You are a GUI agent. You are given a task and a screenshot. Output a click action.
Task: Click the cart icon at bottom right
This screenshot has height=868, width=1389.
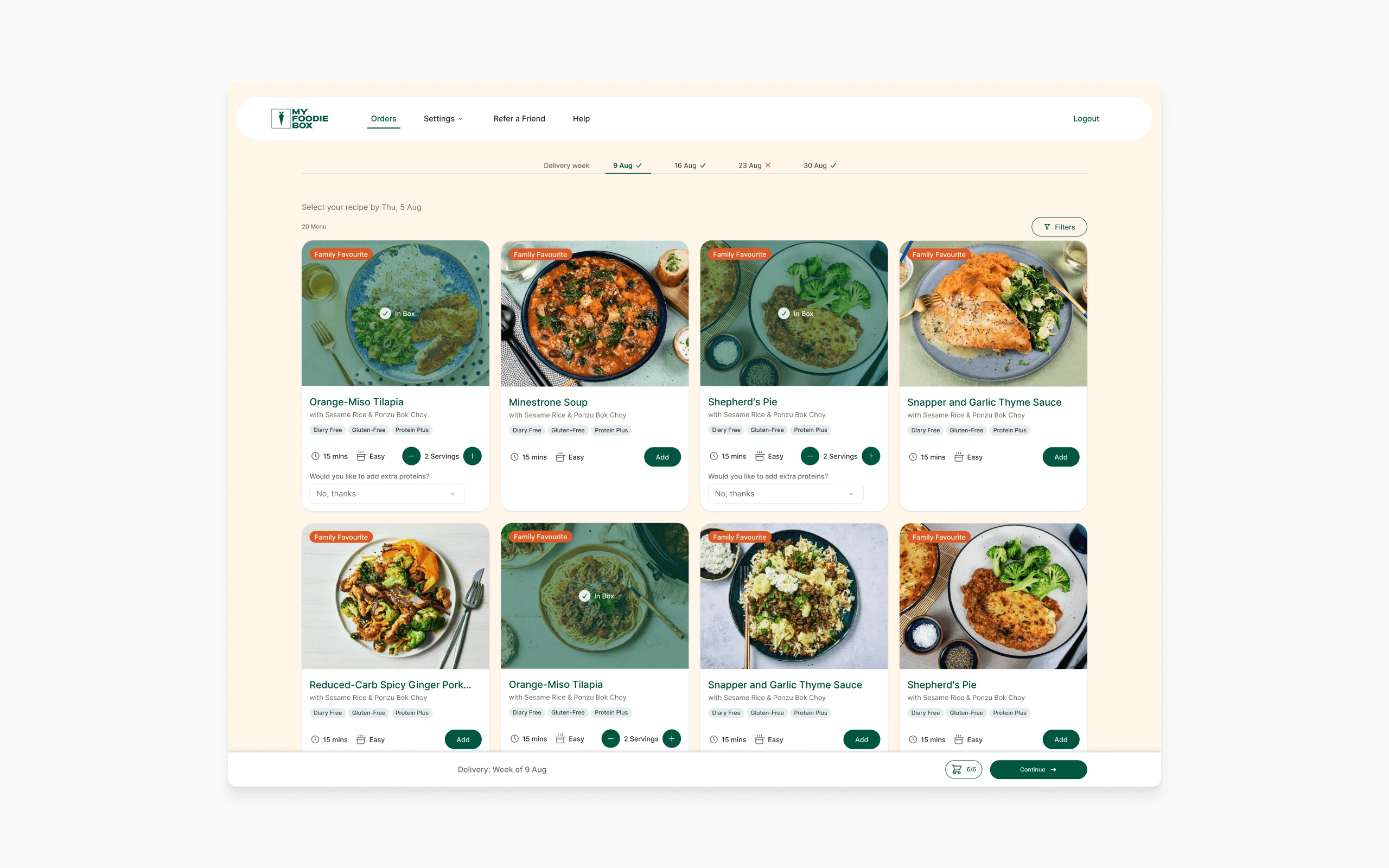[955, 769]
